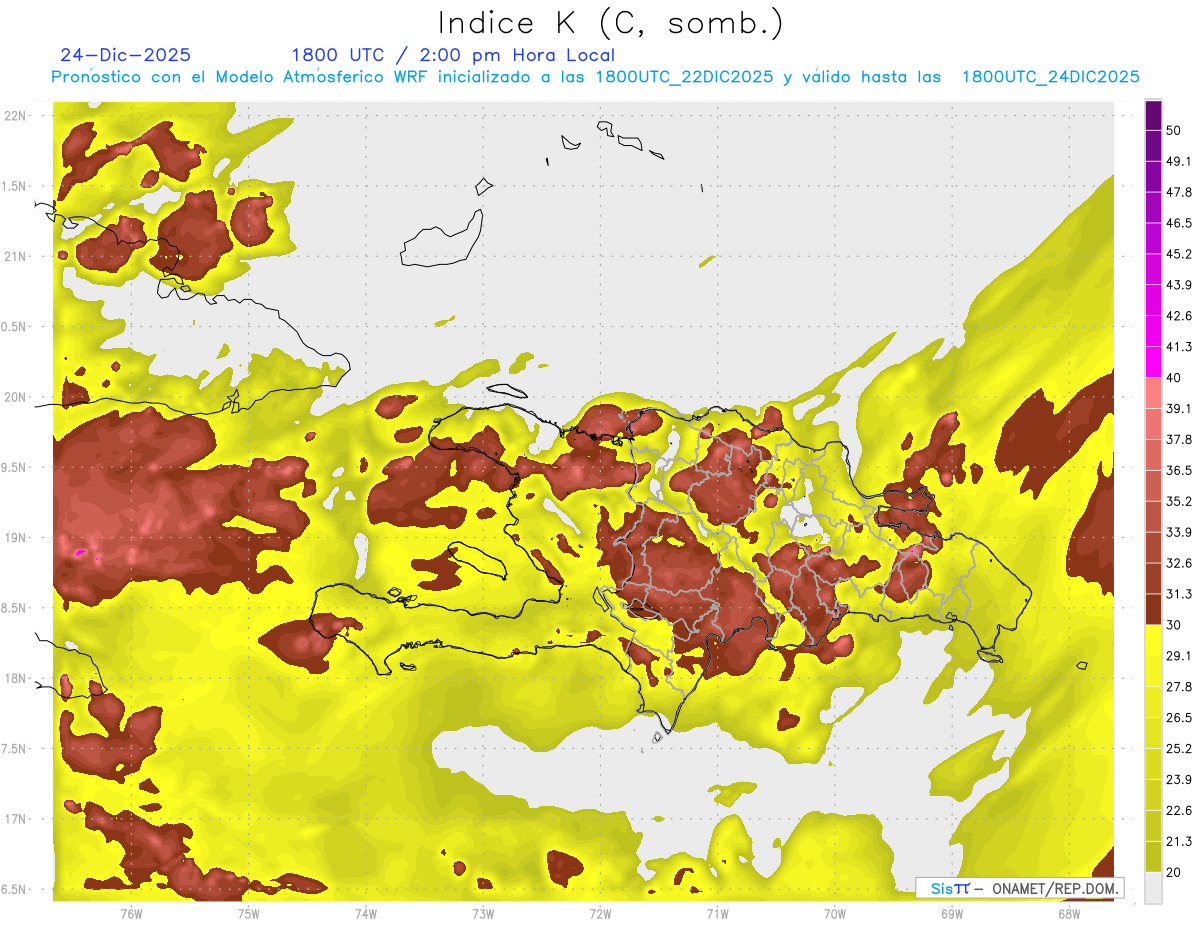1200x927 pixels.
Task: Click the 72W longitude axis label
Action: tap(600, 913)
